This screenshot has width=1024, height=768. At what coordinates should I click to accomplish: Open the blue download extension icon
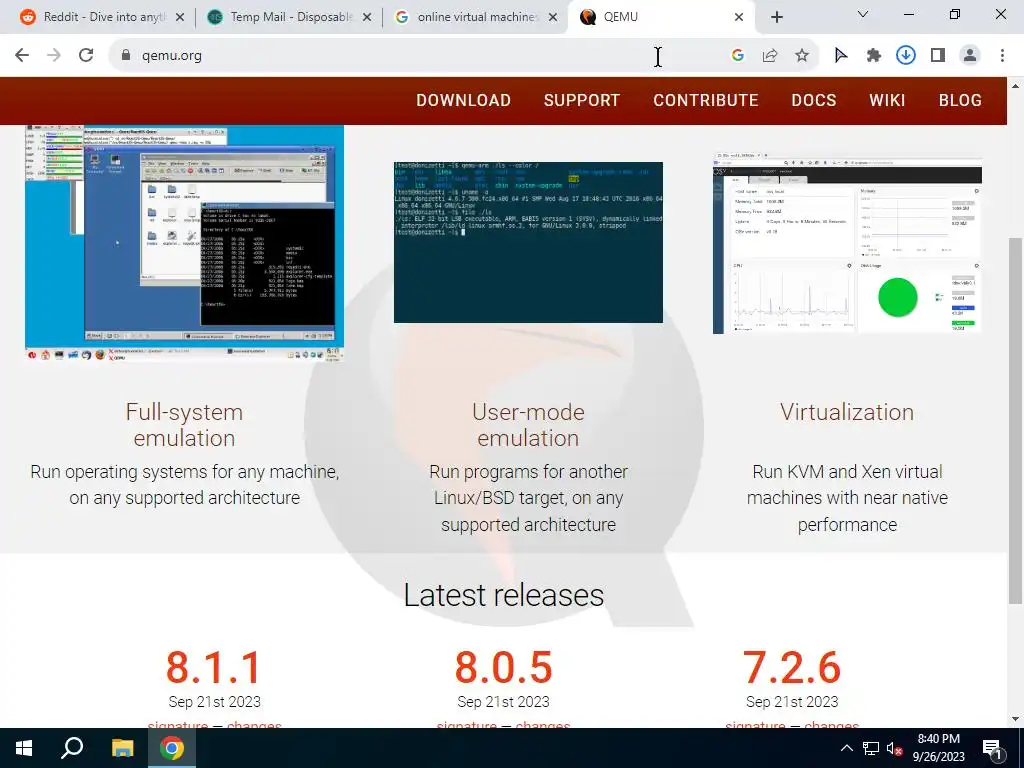[906, 56]
